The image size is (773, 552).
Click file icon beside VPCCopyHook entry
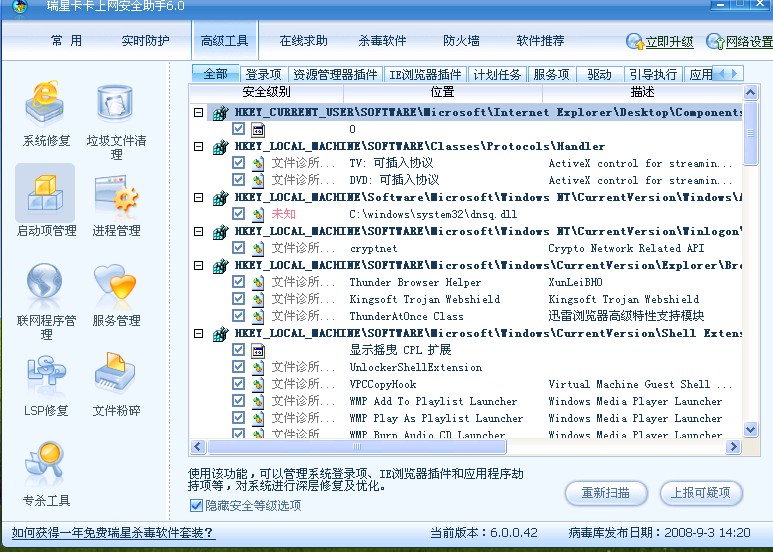[x=258, y=384]
